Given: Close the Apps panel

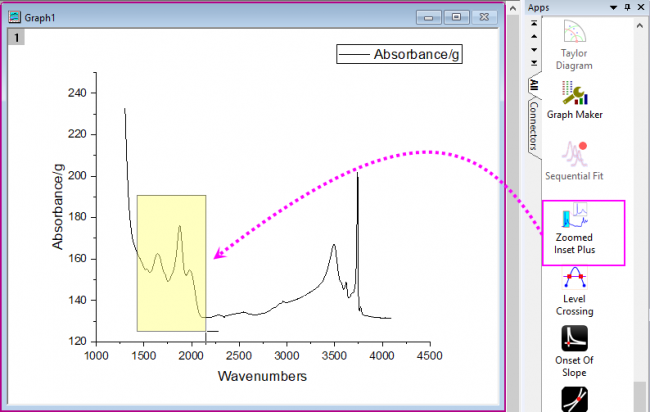Looking at the screenshot, I should click(639, 7).
